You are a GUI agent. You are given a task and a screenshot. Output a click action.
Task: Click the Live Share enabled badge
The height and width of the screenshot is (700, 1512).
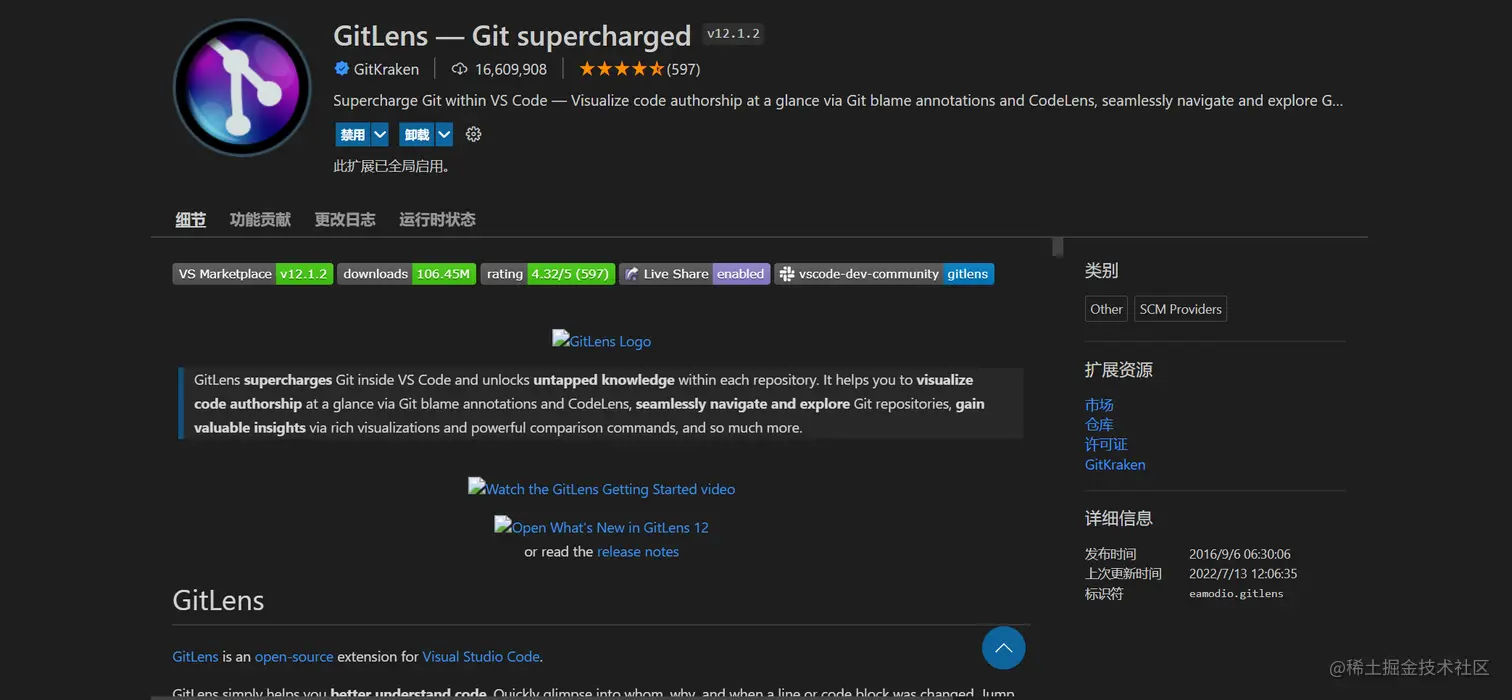pos(694,274)
